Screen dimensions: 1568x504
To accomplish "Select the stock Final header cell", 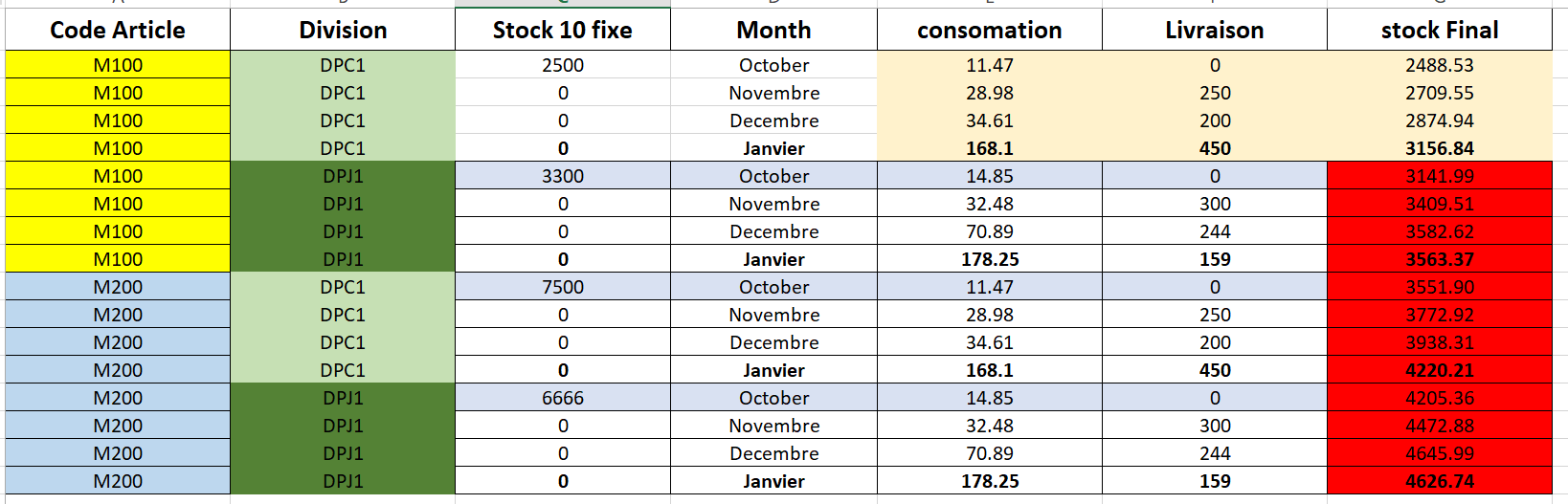I will (1439, 31).
